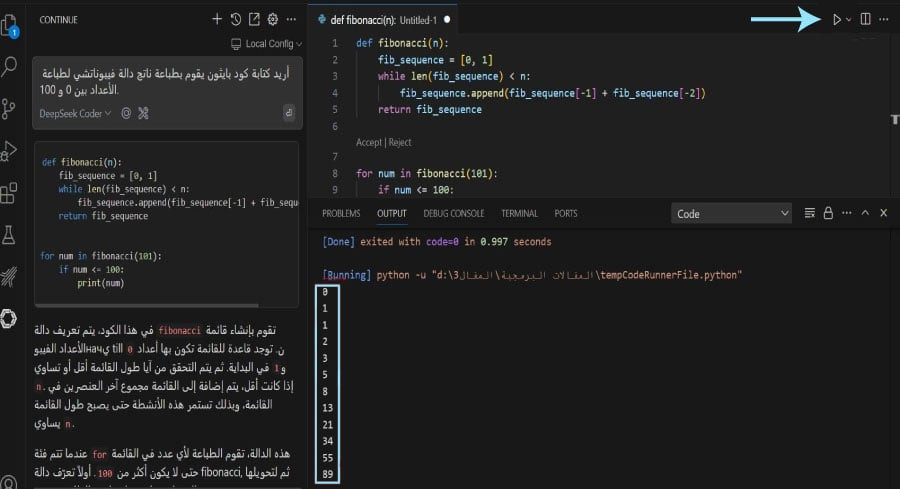Click the tools icon next to @
The height and width of the screenshot is (489, 900).
(143, 113)
